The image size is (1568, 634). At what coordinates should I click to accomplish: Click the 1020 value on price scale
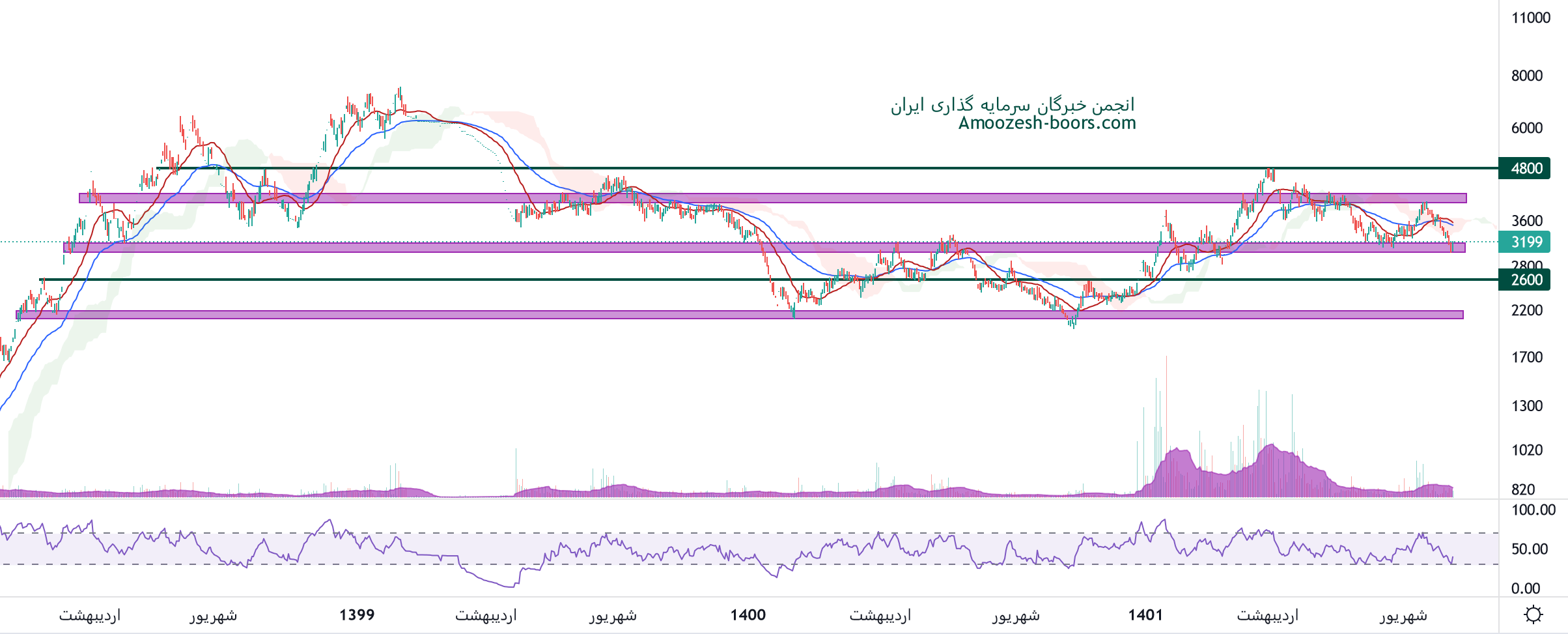[1526, 450]
